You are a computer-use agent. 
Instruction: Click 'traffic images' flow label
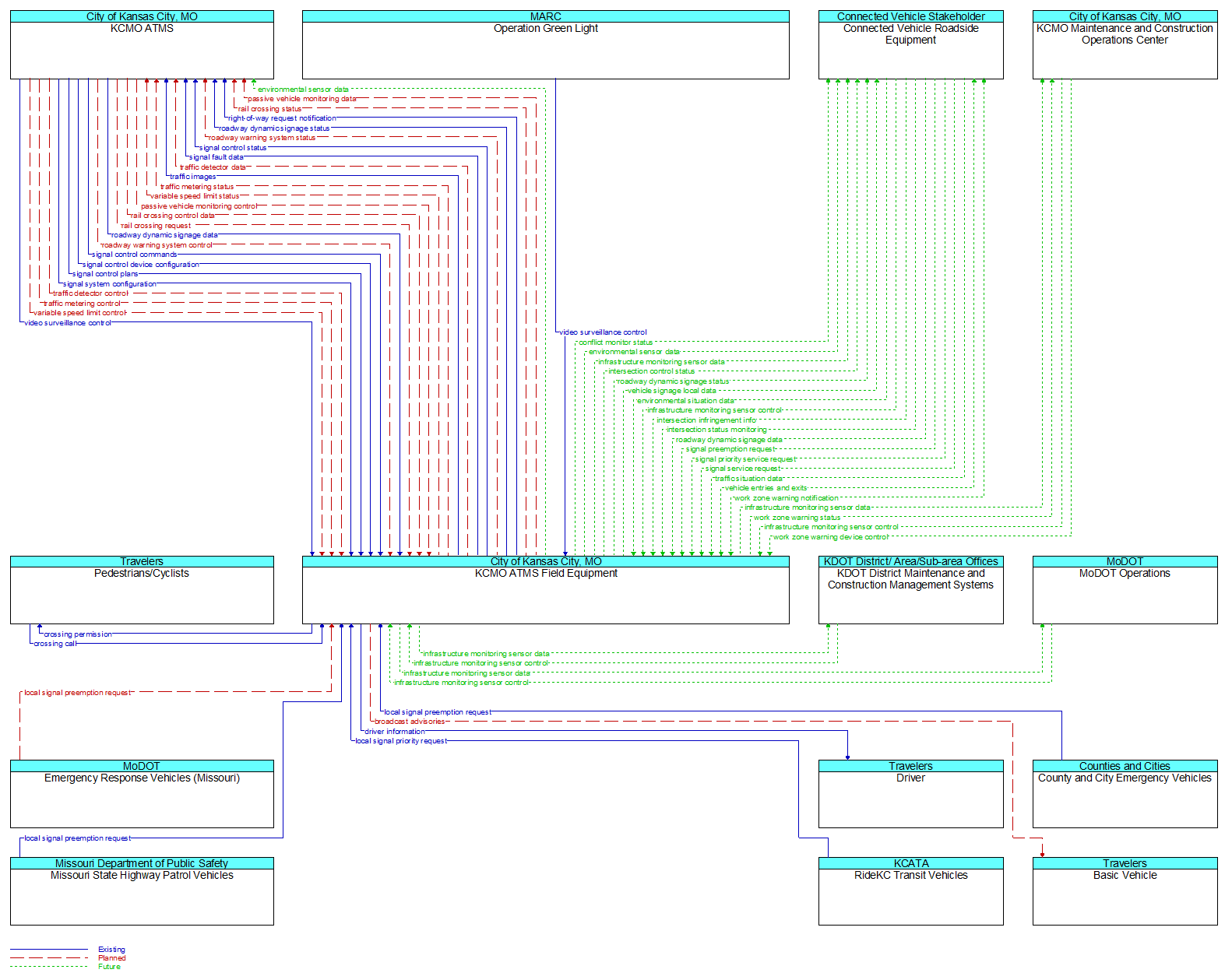click(193, 177)
